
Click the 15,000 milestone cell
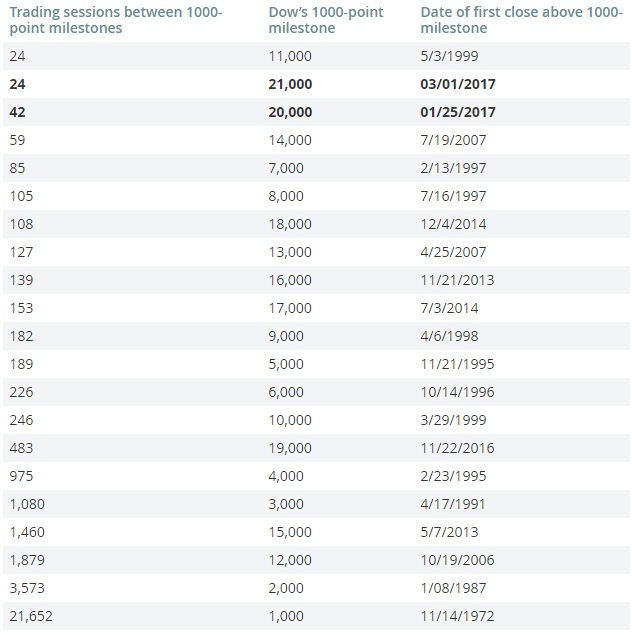tap(291, 532)
